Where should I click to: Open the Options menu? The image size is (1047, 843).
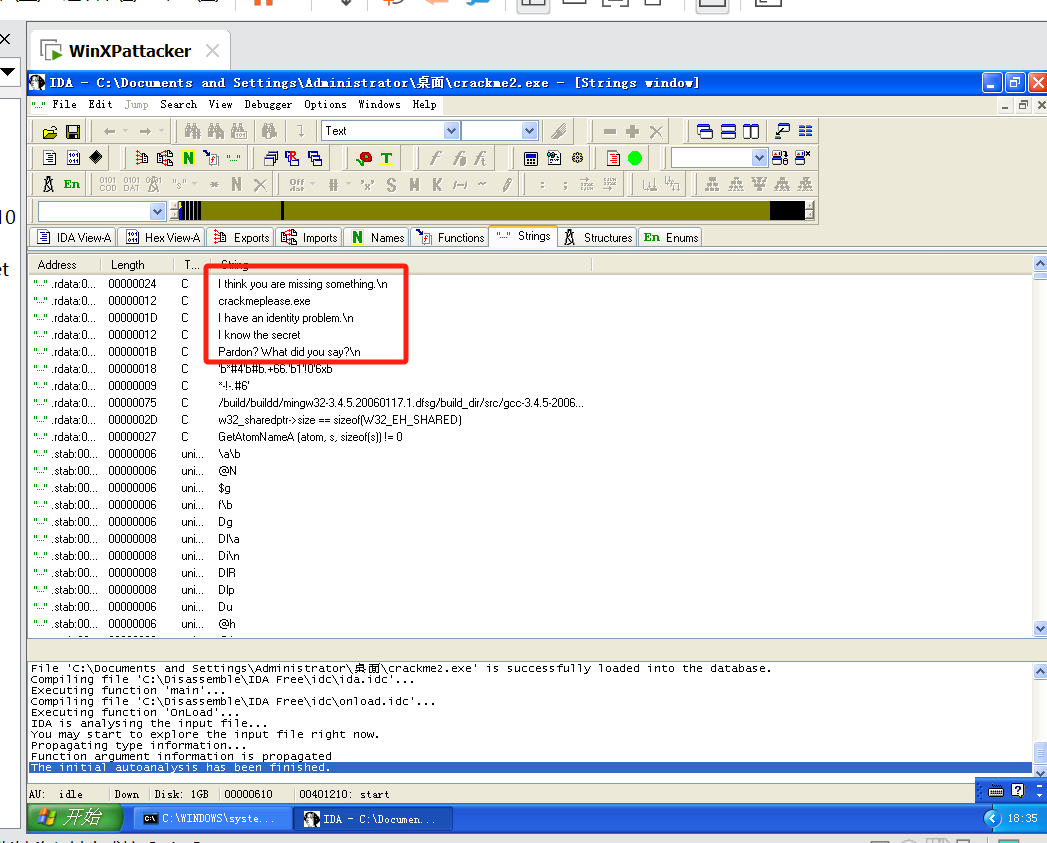coord(325,104)
